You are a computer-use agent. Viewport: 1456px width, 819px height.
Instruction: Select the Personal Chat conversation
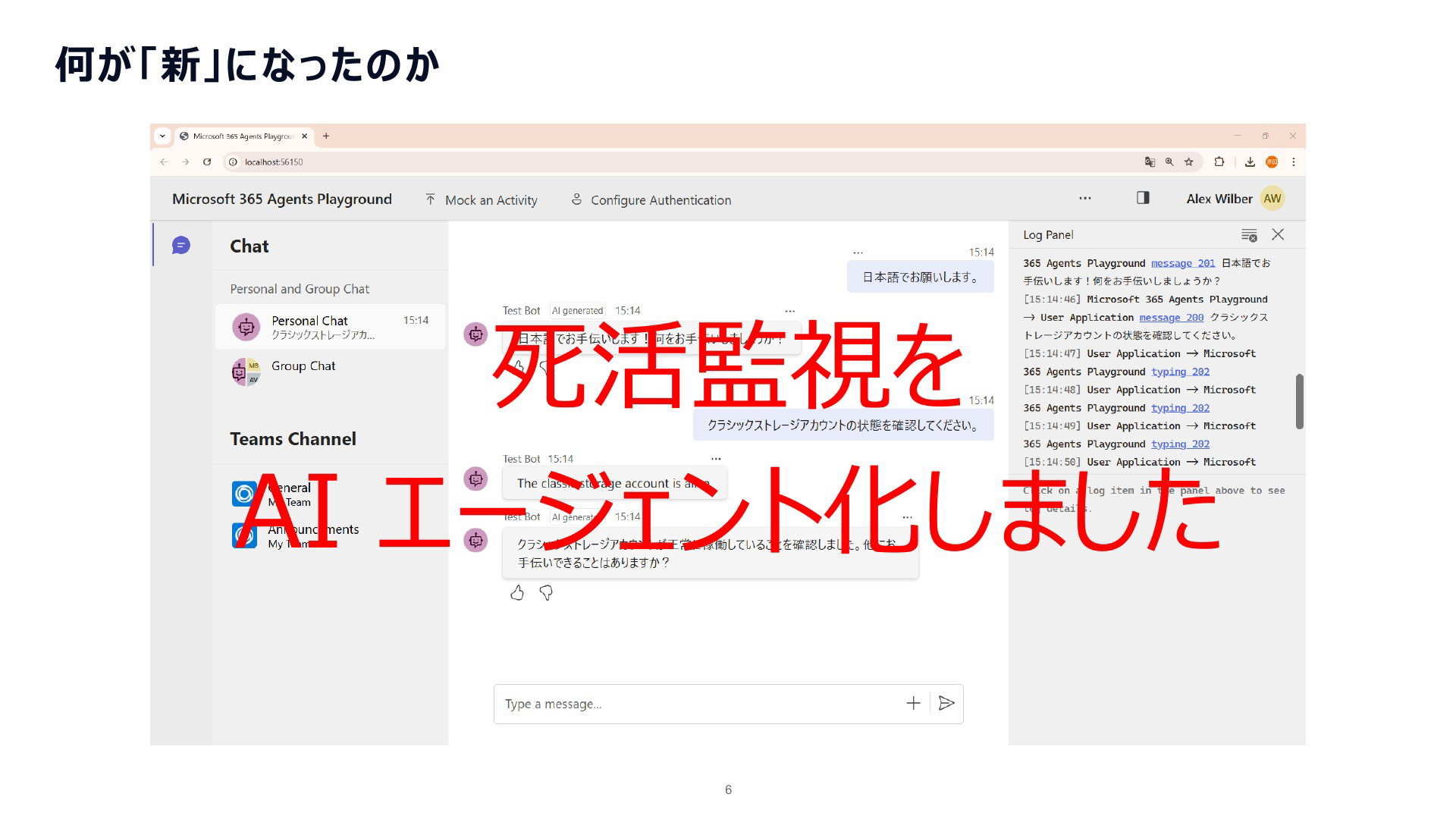click(x=330, y=327)
